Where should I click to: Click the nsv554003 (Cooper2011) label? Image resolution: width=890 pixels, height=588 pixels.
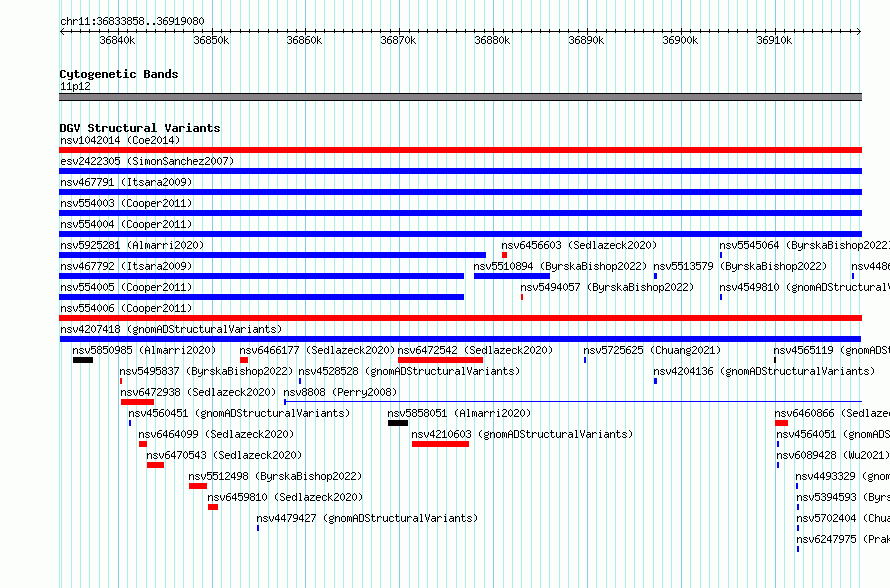click(x=126, y=203)
